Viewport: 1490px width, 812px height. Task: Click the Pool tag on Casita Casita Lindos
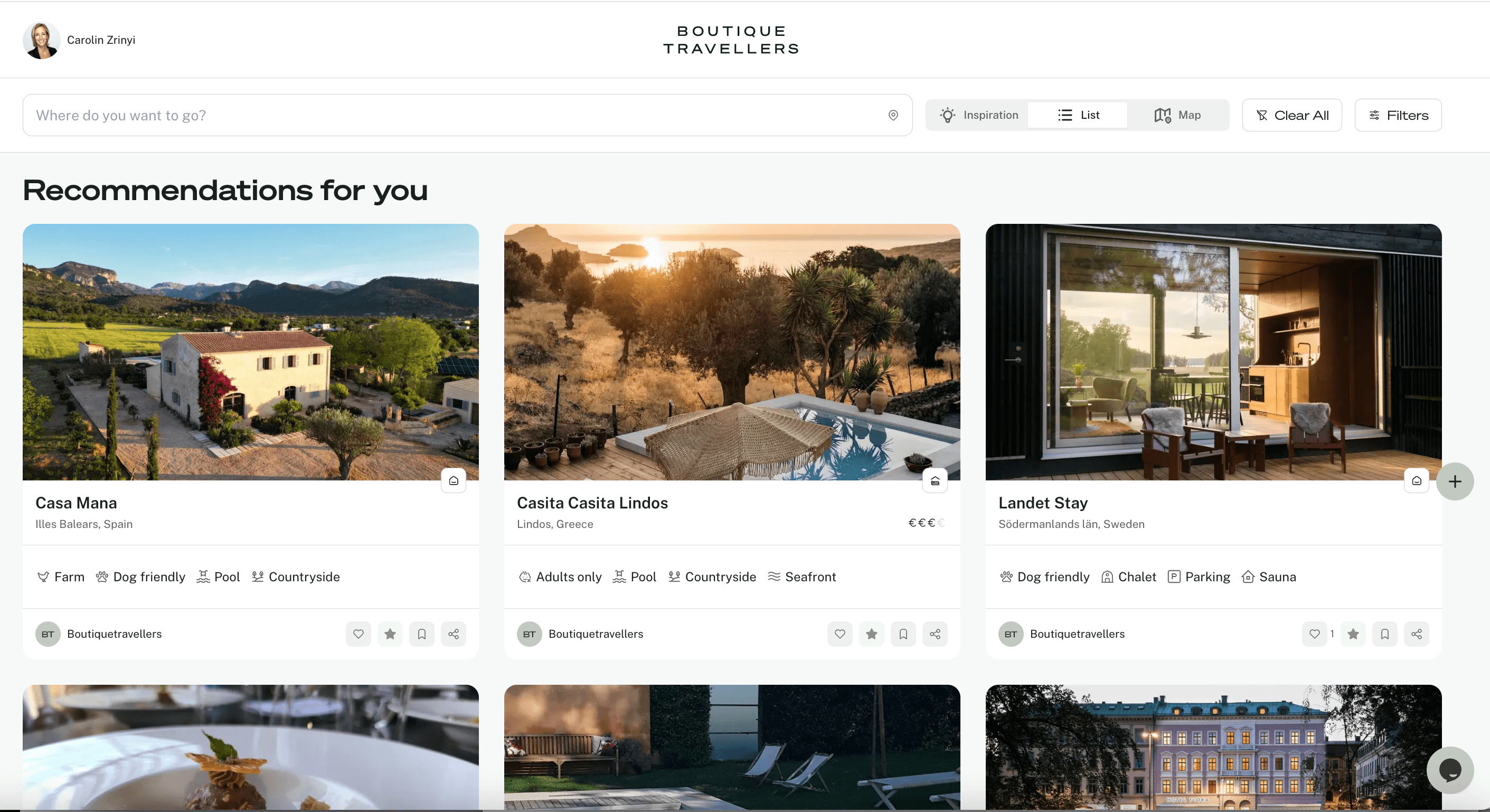point(635,577)
